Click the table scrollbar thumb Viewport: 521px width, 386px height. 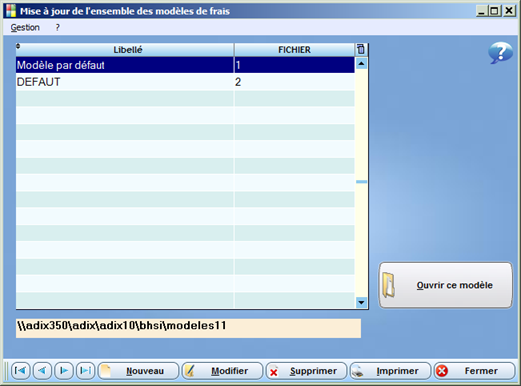click(361, 182)
